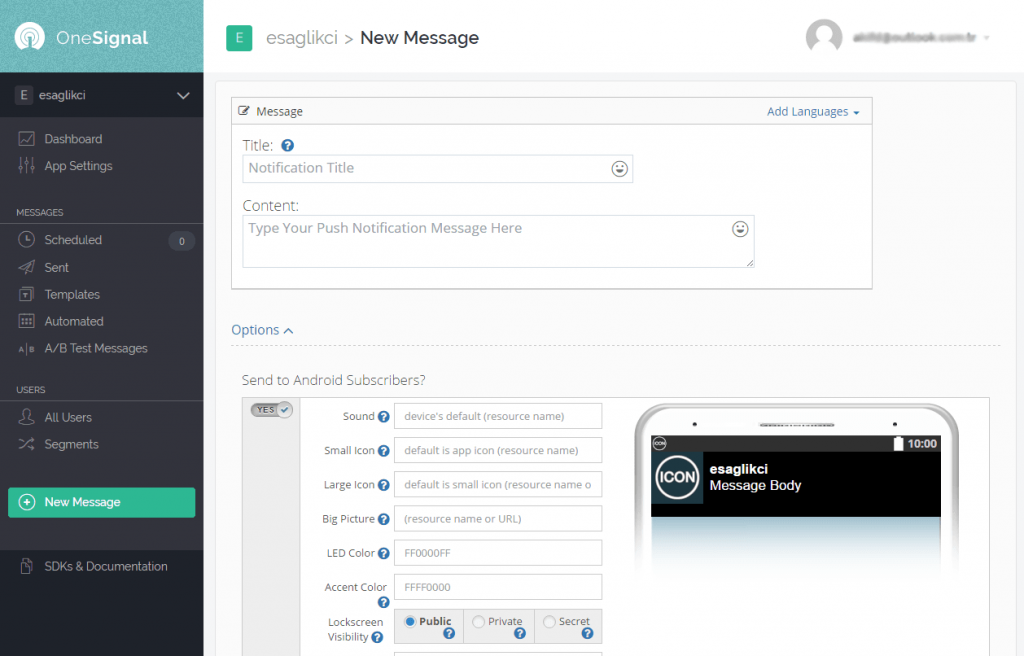Screen dimensions: 1024x656
Task: Click the Large Icon resource field
Action: pyautogui.click(x=498, y=485)
